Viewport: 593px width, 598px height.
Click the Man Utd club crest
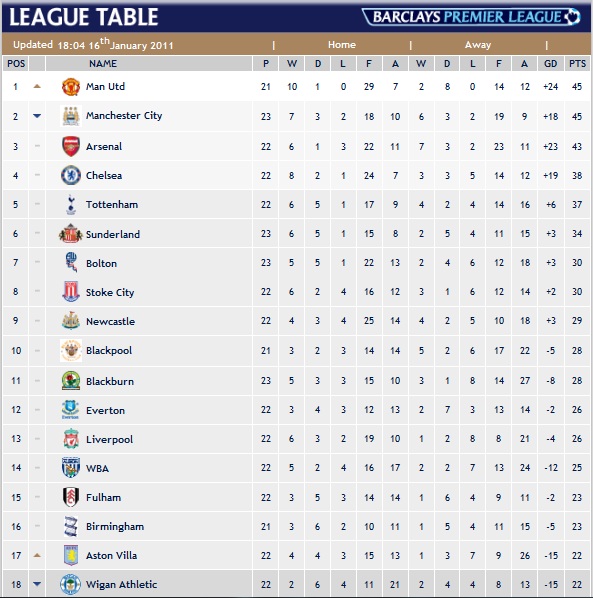(71, 87)
